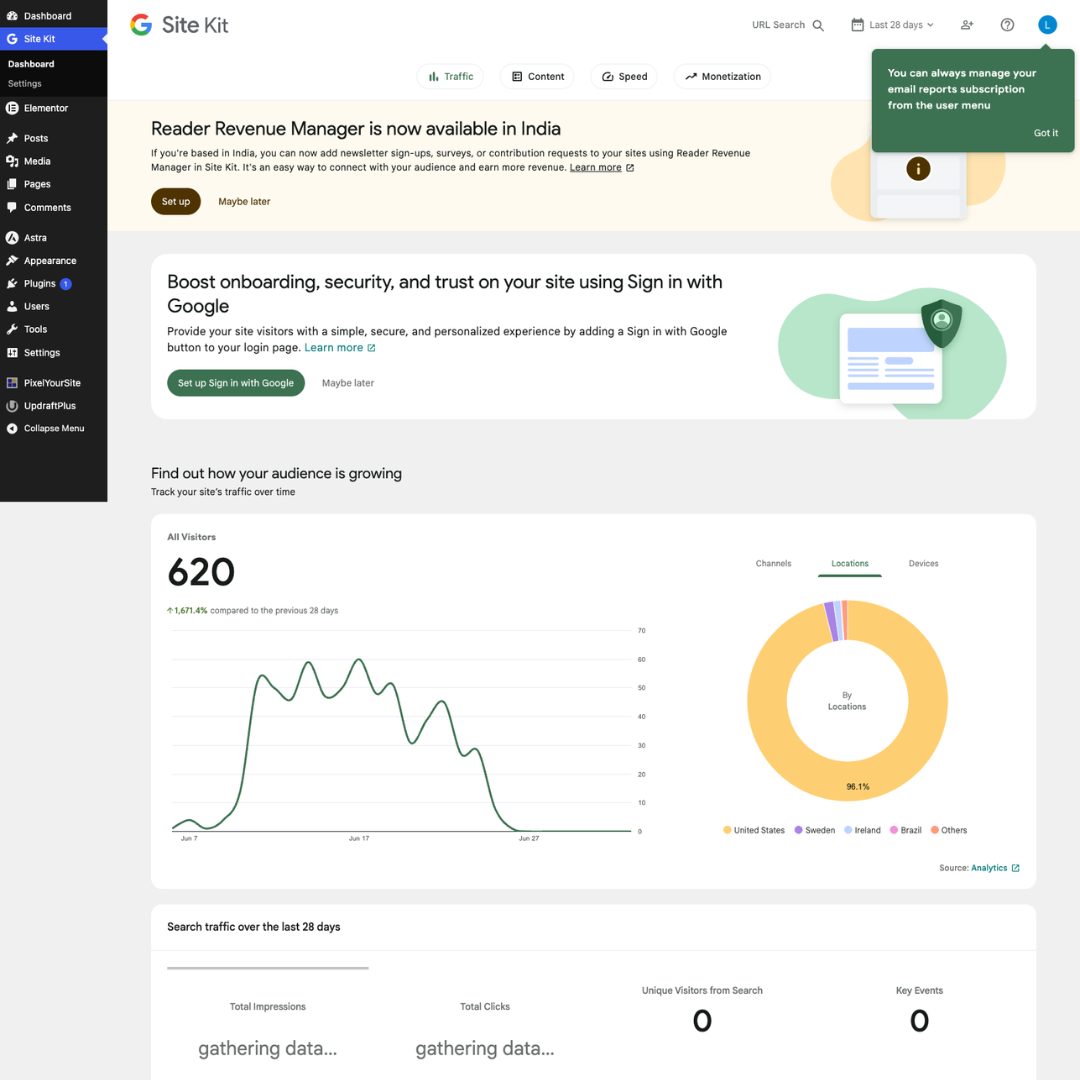1080x1080 pixels.
Task: Open user menu avatar L
Action: click(1047, 25)
